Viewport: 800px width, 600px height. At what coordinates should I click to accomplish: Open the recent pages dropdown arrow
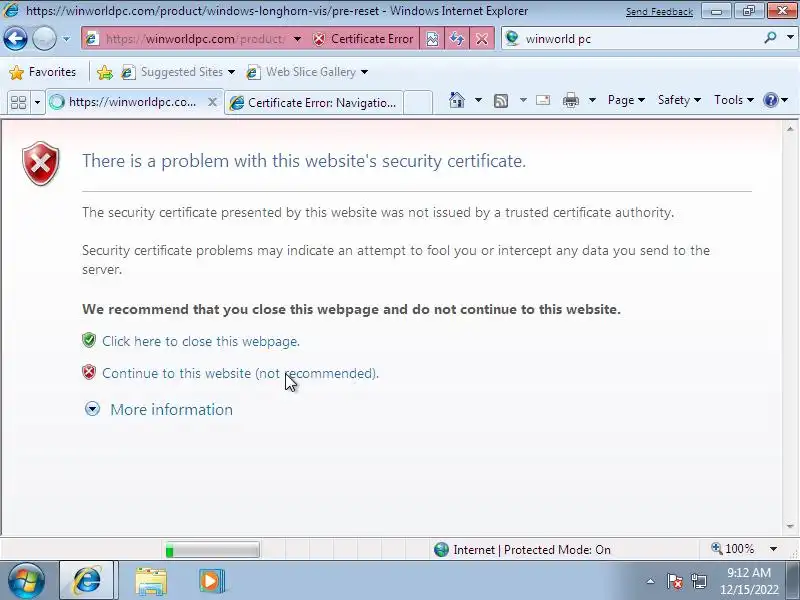point(66,39)
